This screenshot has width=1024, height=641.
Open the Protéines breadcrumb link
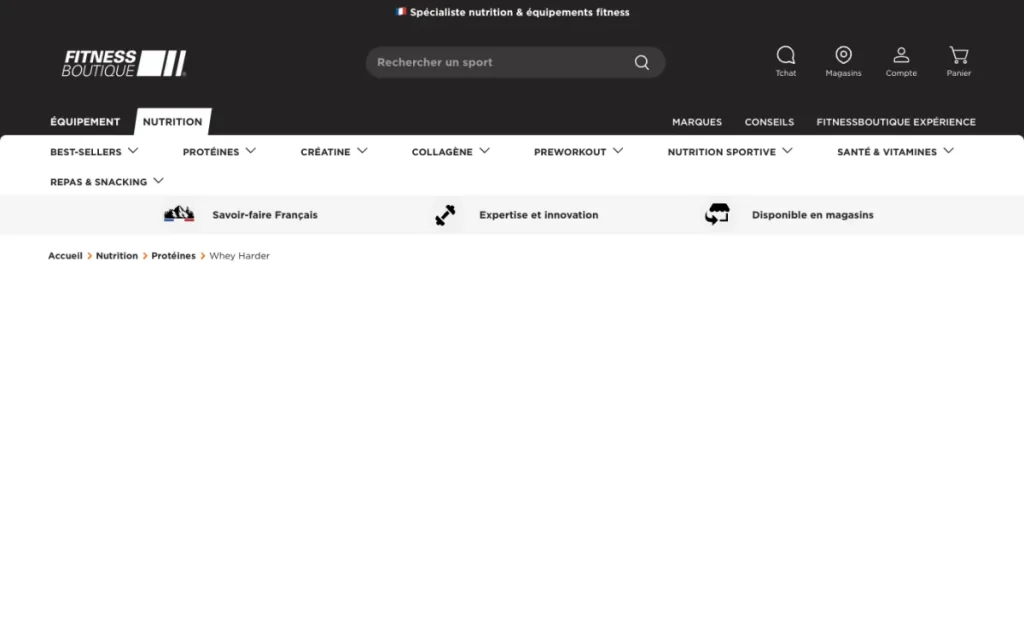pyautogui.click(x=174, y=256)
